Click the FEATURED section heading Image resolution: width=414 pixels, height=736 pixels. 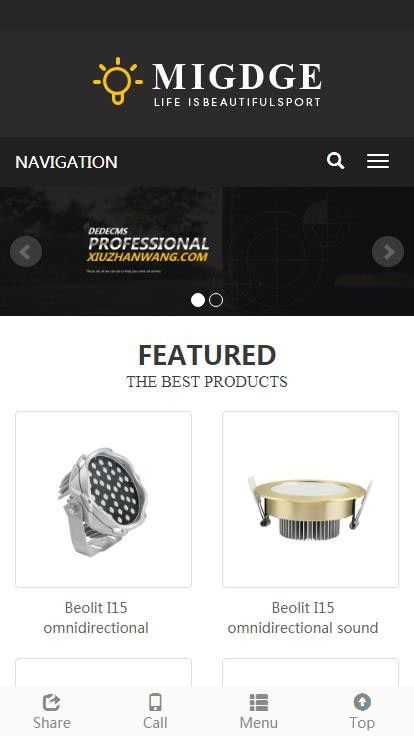pyautogui.click(x=207, y=355)
